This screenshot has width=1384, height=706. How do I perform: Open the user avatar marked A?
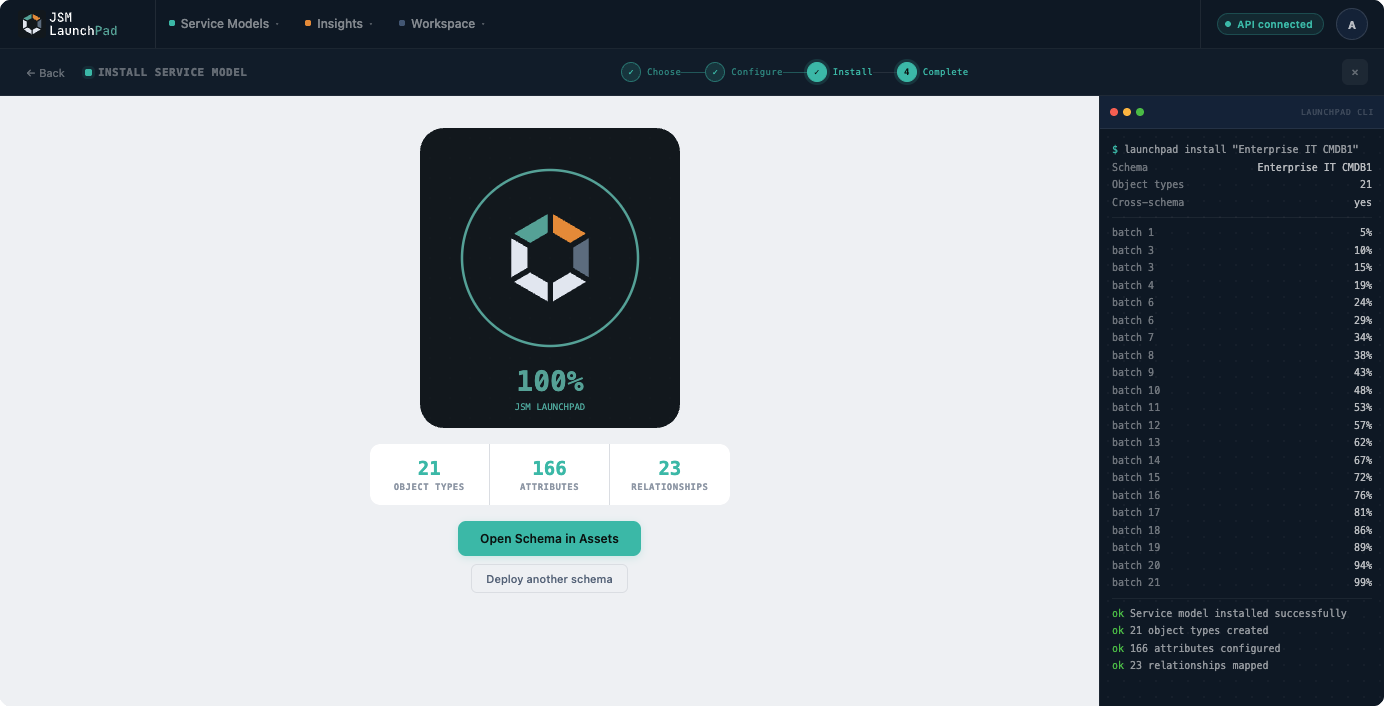[x=1352, y=24]
